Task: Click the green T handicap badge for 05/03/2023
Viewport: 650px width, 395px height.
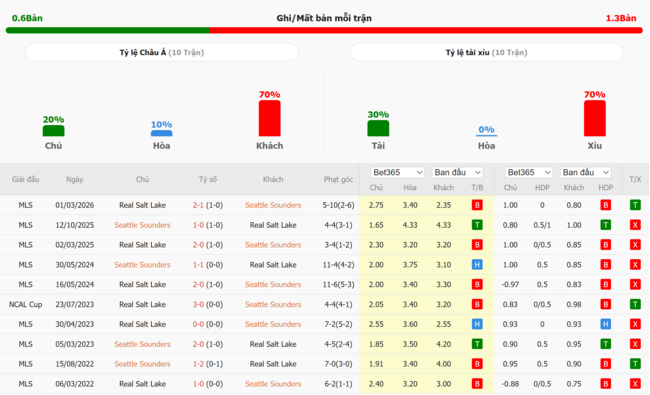Action: tap(605, 344)
